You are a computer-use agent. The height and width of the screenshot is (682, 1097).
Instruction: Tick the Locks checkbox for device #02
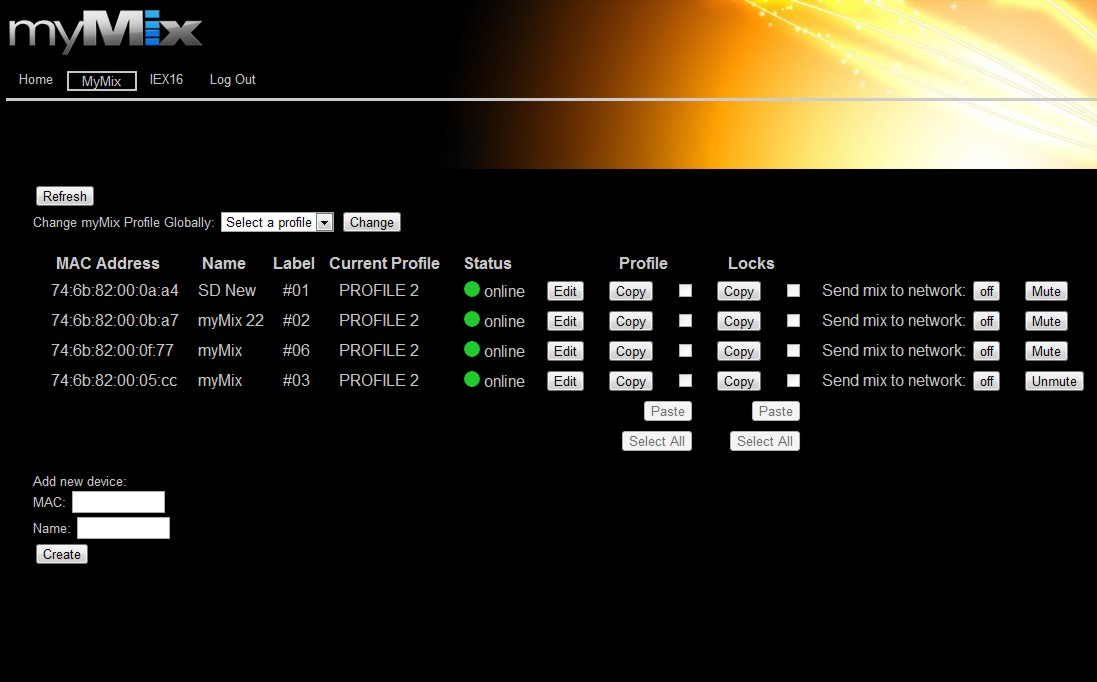793,321
